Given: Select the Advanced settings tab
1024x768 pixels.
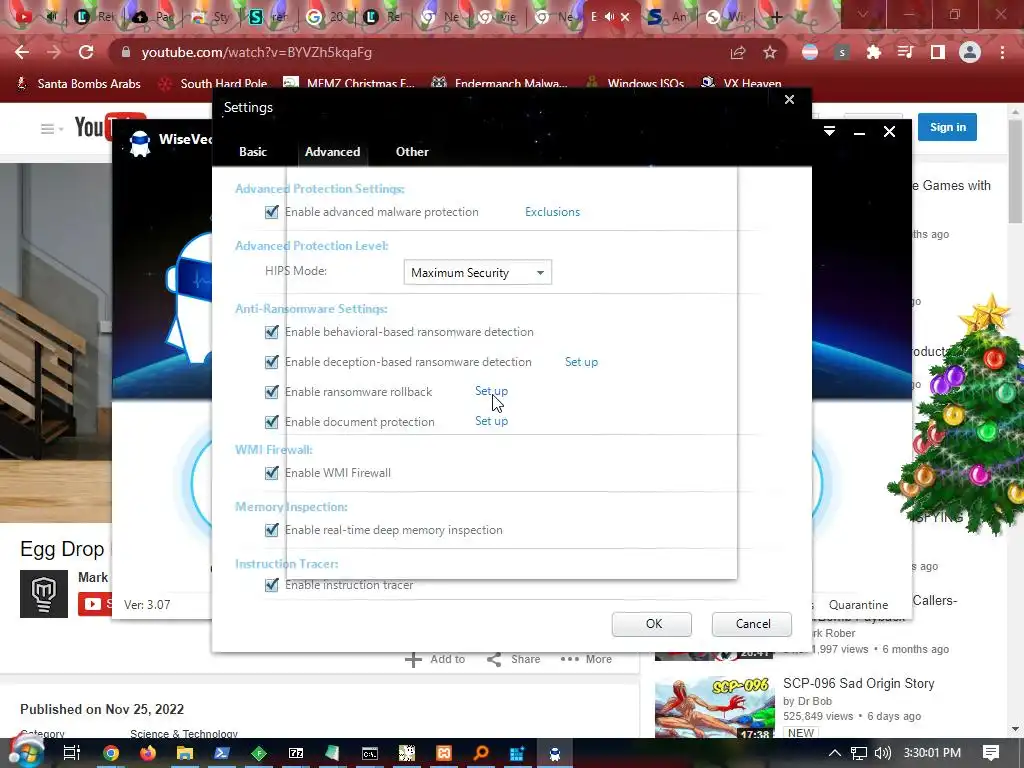Looking at the screenshot, I should point(332,152).
